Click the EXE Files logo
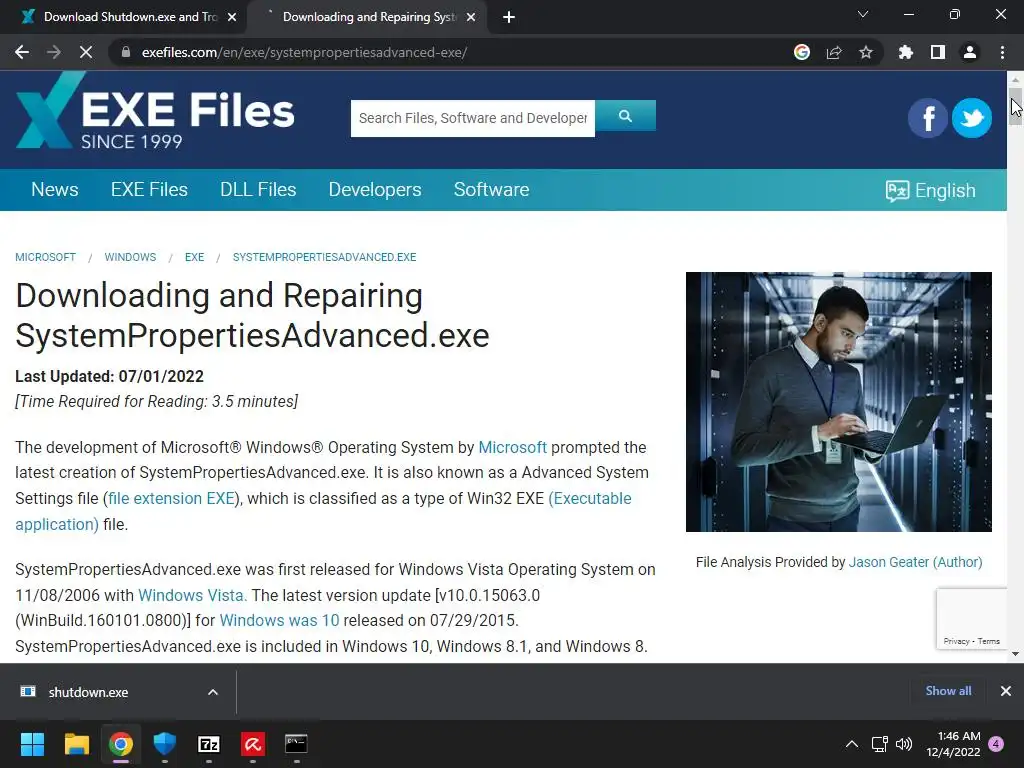The image size is (1024, 768). (x=155, y=111)
